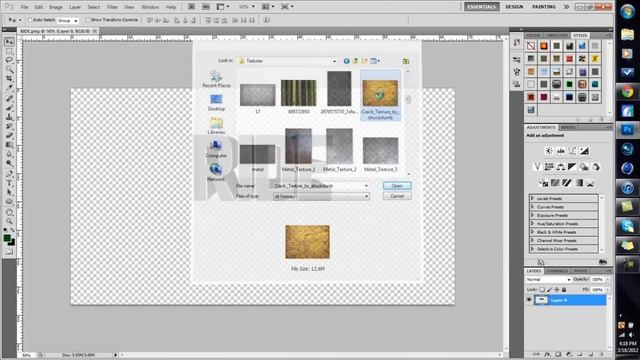Select the Move tool

9,42
